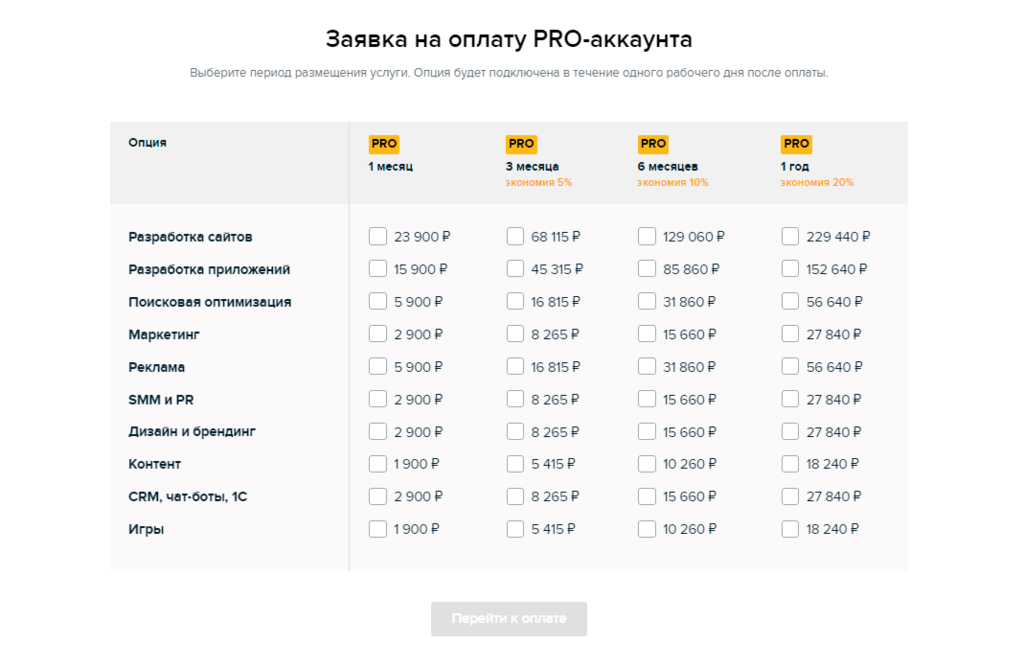Viewport: 1024px width, 668px height.
Task: Check SMM и PR for 6 месяцев
Action: coord(647,399)
